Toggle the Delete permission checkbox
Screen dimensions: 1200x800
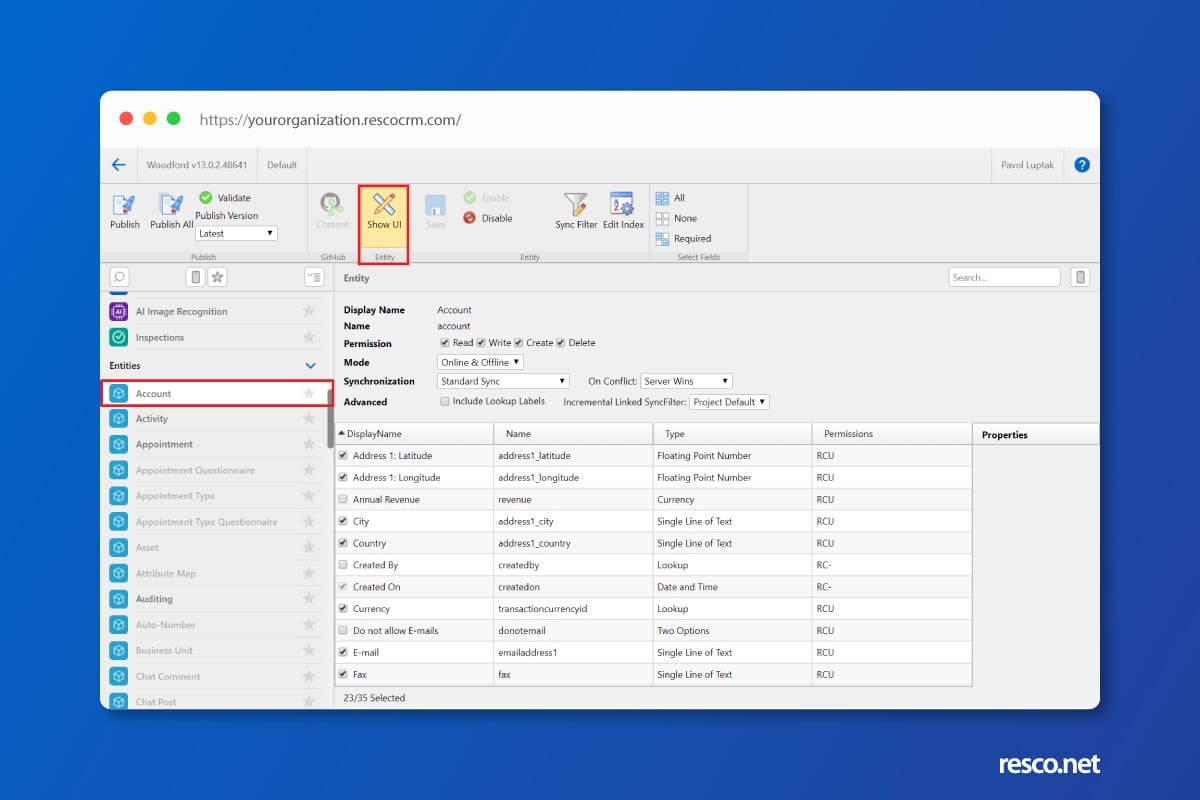pos(561,343)
